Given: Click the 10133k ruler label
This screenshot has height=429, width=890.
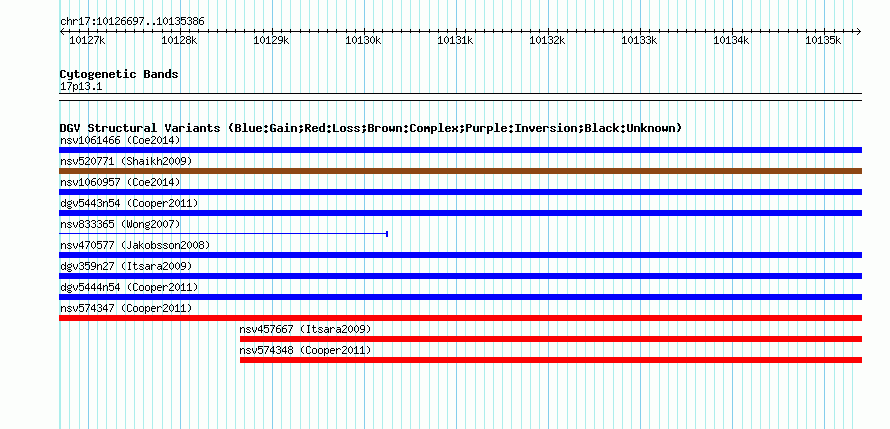Looking at the screenshot, I should 639,40.
